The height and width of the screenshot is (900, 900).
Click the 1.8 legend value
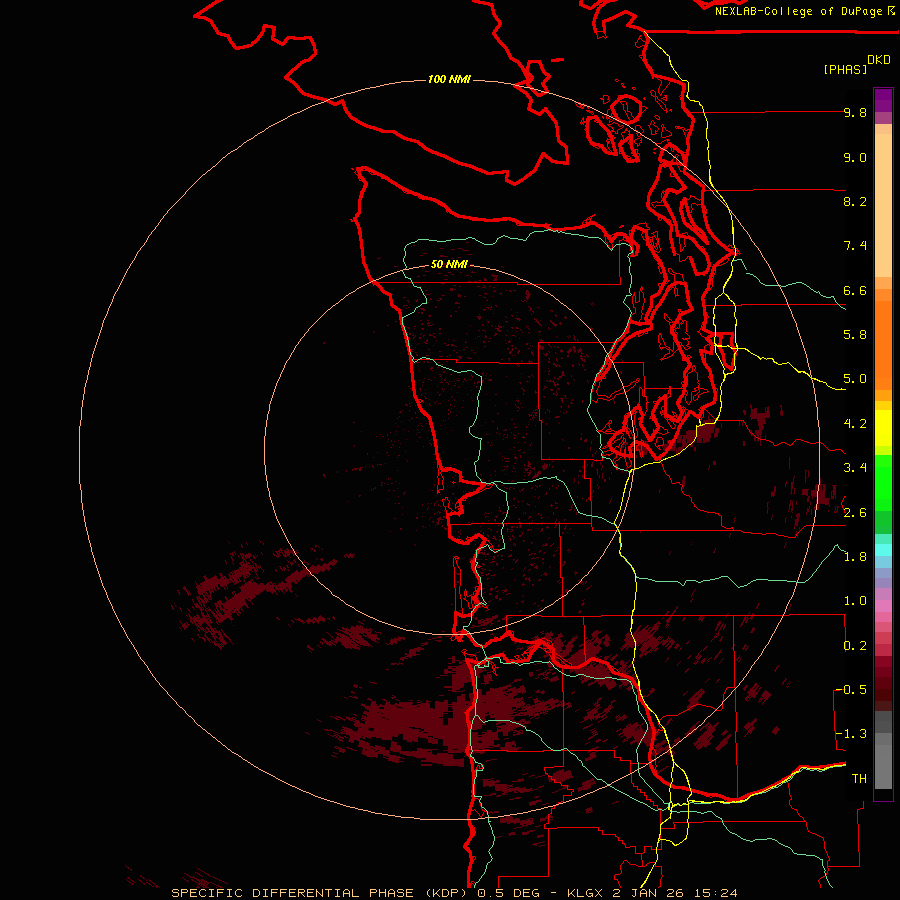coord(855,557)
